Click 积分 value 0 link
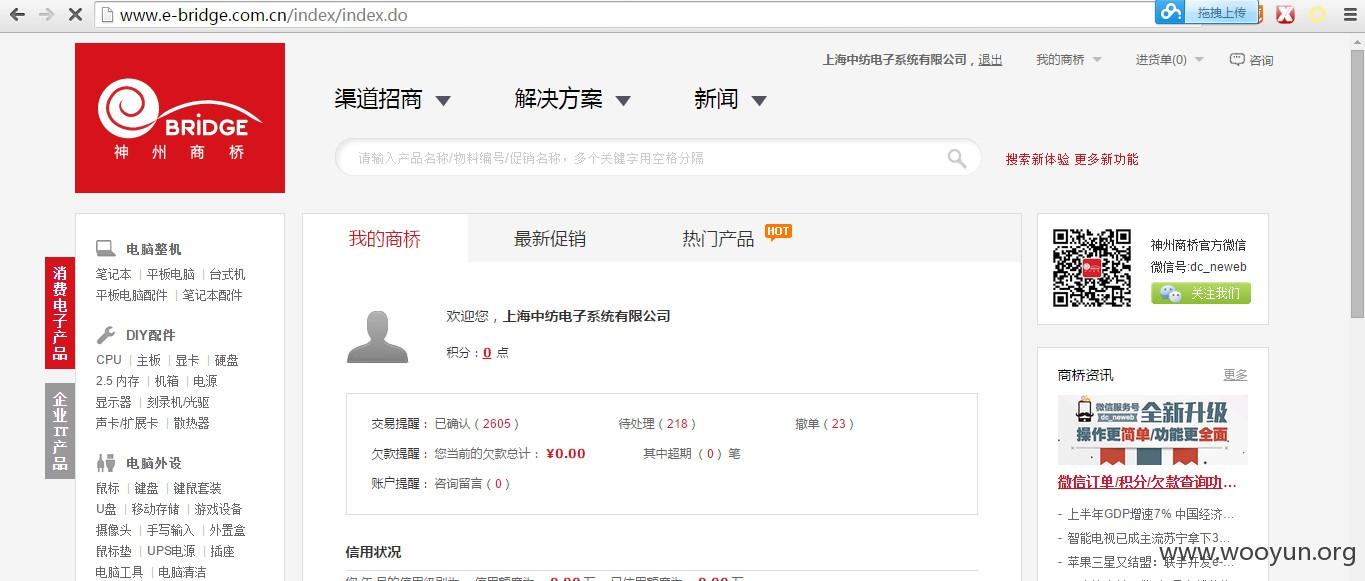 point(487,353)
